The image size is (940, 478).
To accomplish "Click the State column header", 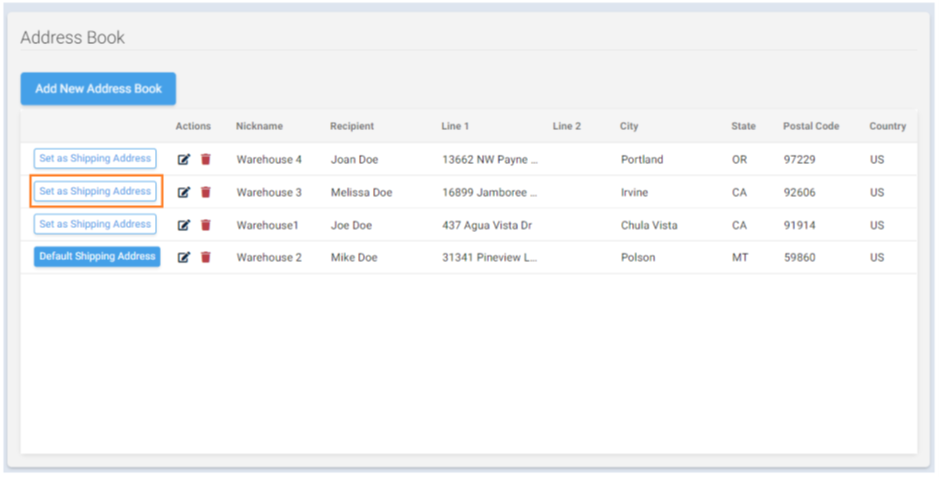I will click(743, 127).
